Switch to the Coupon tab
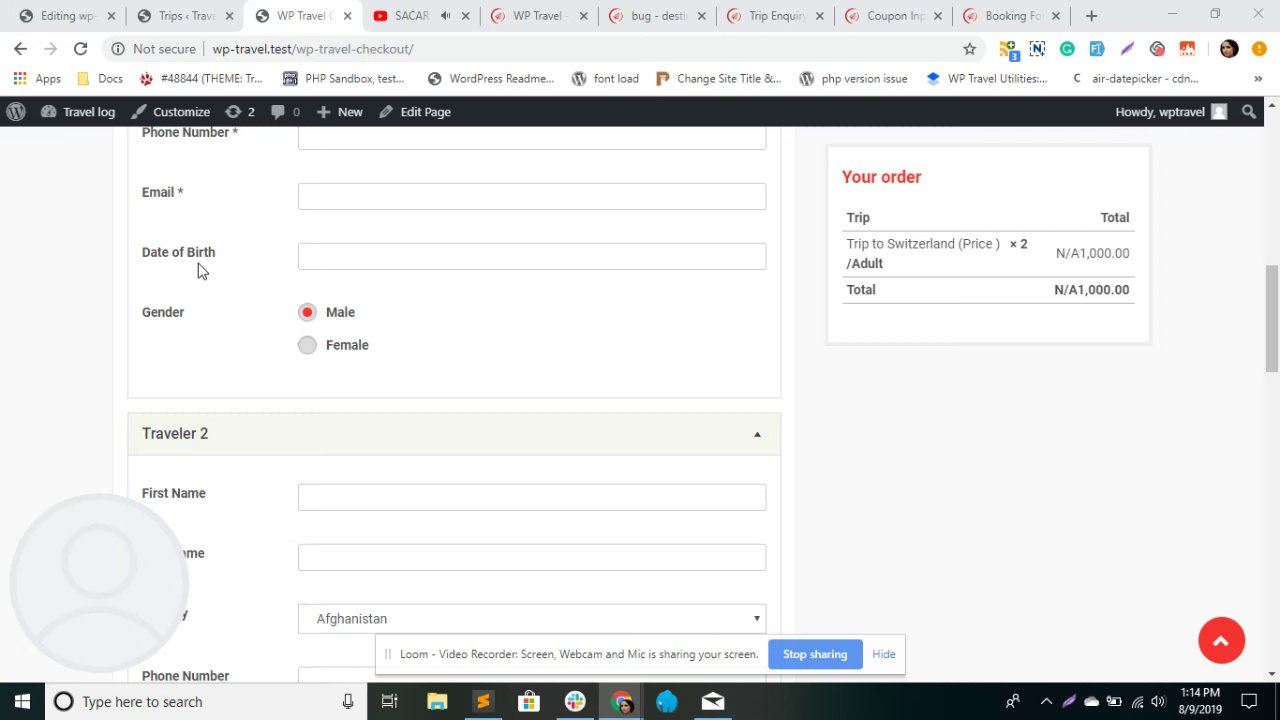The width and height of the screenshot is (1280, 720). (894, 16)
